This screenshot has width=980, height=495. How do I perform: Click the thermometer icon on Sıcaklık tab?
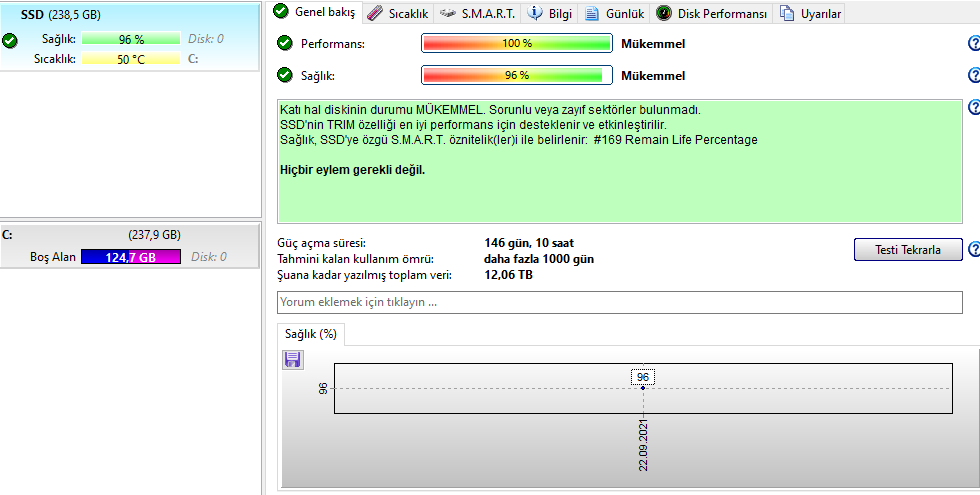(x=374, y=13)
